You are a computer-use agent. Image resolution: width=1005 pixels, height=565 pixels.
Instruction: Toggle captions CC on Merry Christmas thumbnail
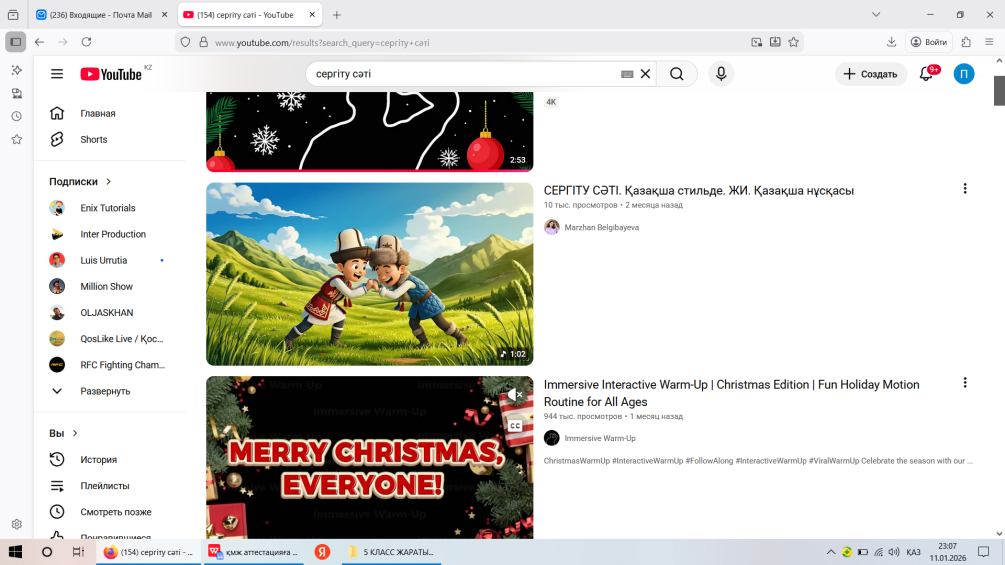point(515,426)
